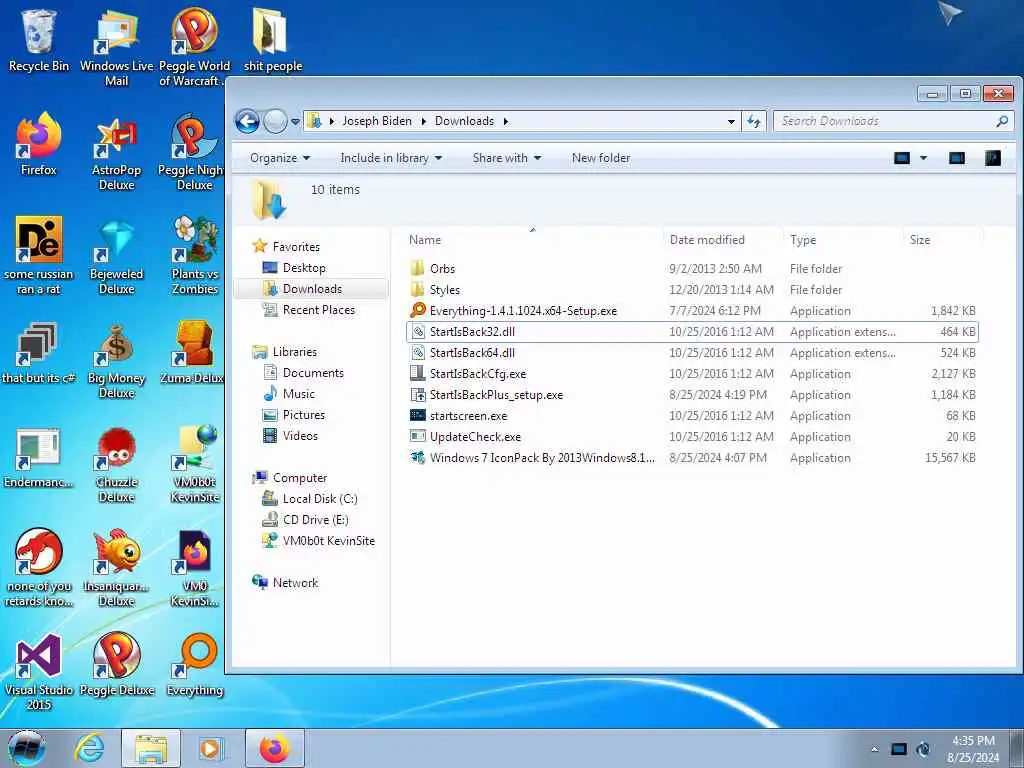Change view with the view button
1024x768 pixels.
click(902, 158)
